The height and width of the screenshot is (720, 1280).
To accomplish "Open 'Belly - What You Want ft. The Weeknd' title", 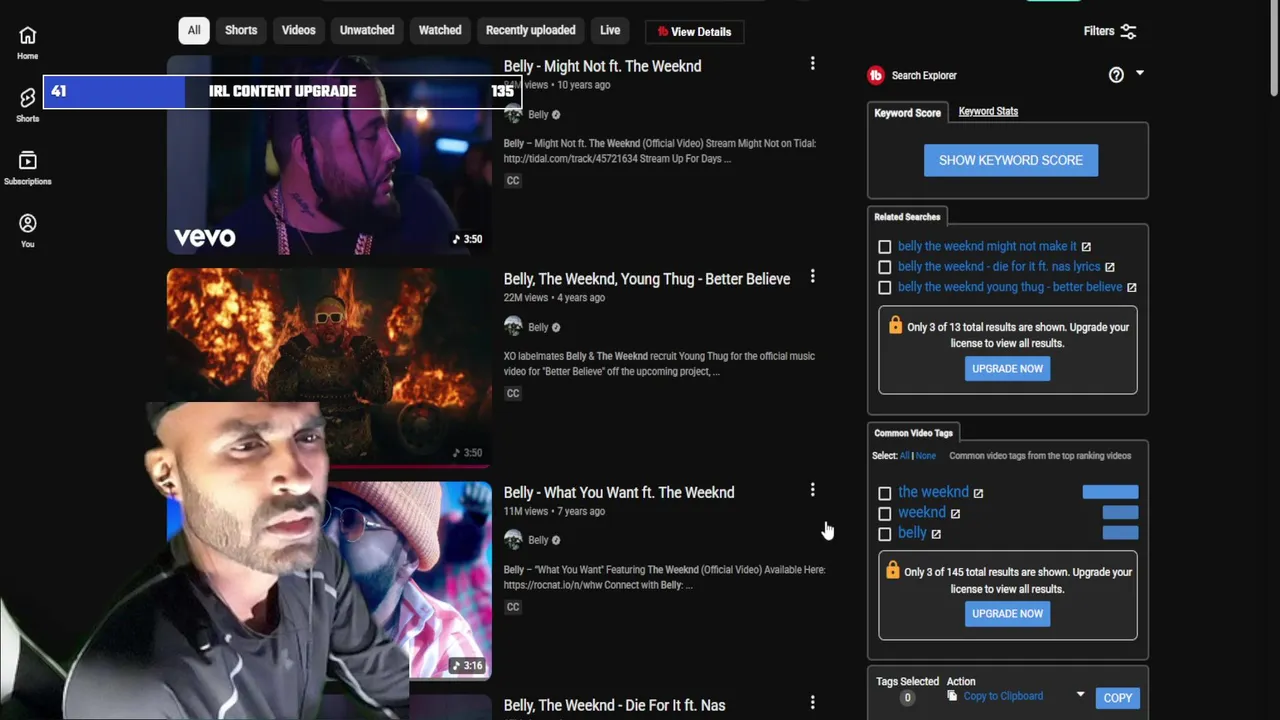I will point(619,492).
